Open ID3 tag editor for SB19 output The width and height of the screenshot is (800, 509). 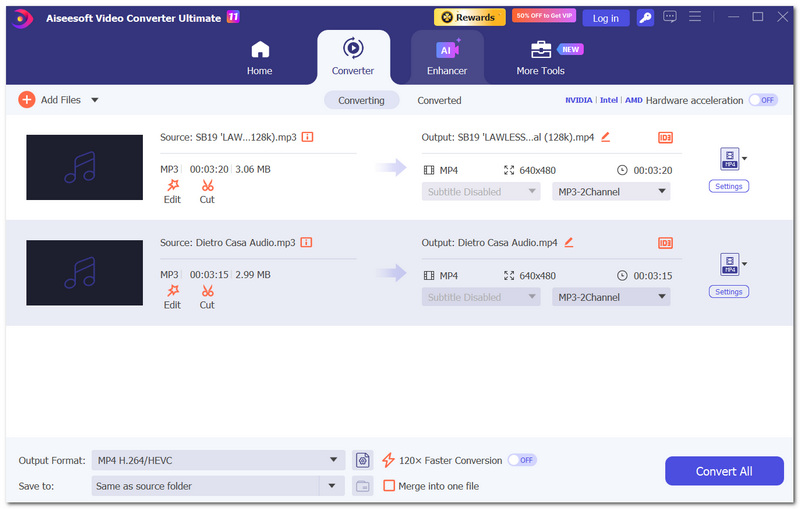click(665, 137)
